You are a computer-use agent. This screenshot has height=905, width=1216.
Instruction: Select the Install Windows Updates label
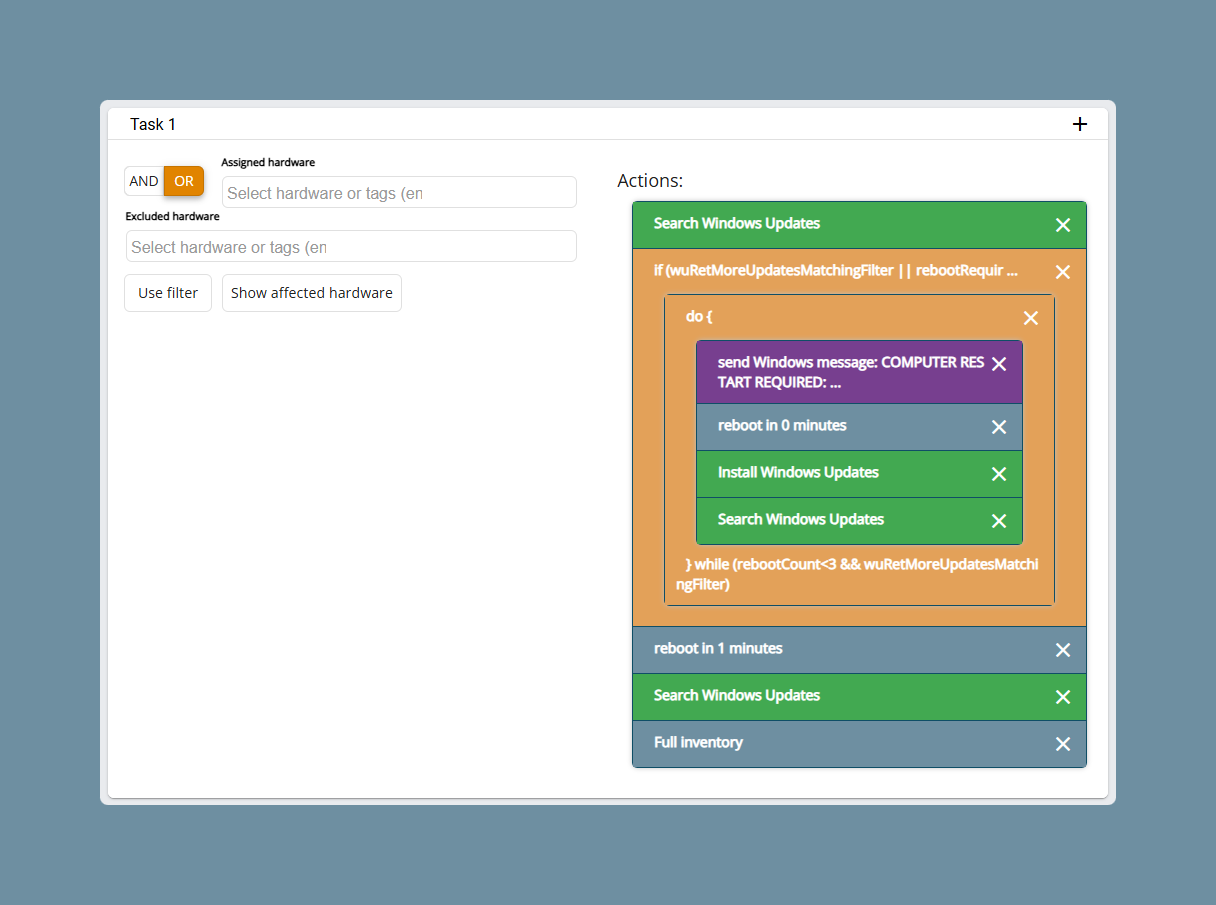point(798,472)
